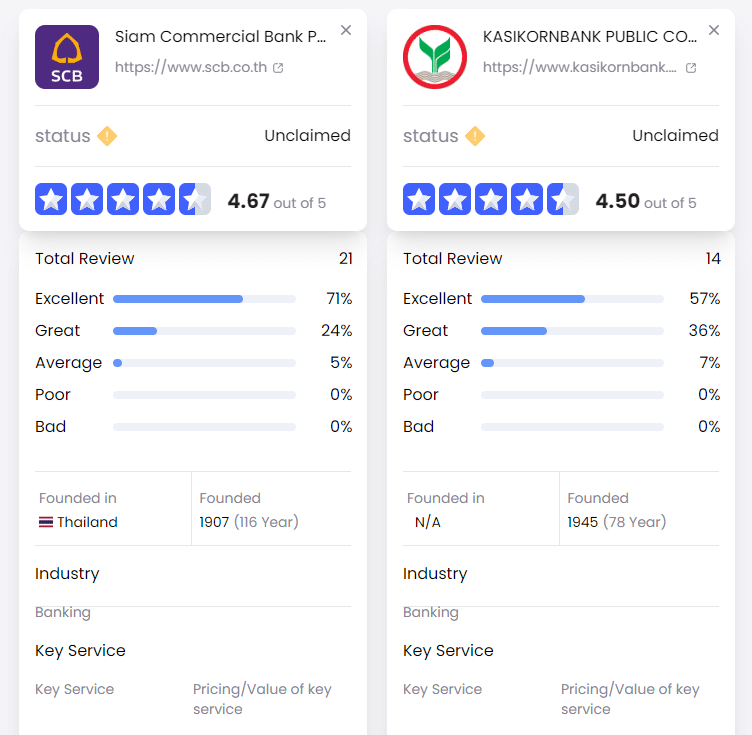Click the SCB purple logo
The image size is (752, 735).
click(x=67, y=57)
